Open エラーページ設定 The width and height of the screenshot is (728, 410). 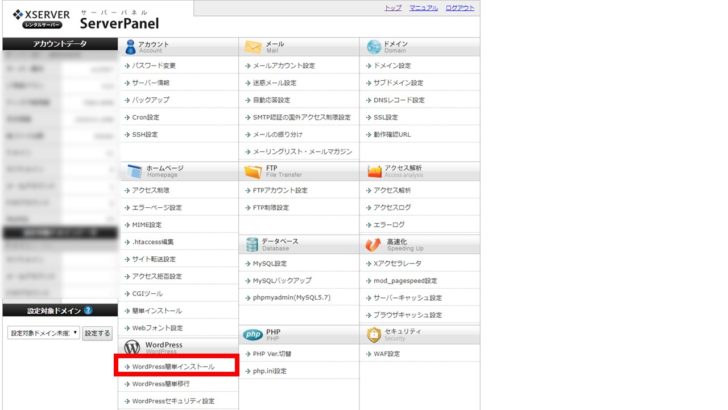click(157, 208)
